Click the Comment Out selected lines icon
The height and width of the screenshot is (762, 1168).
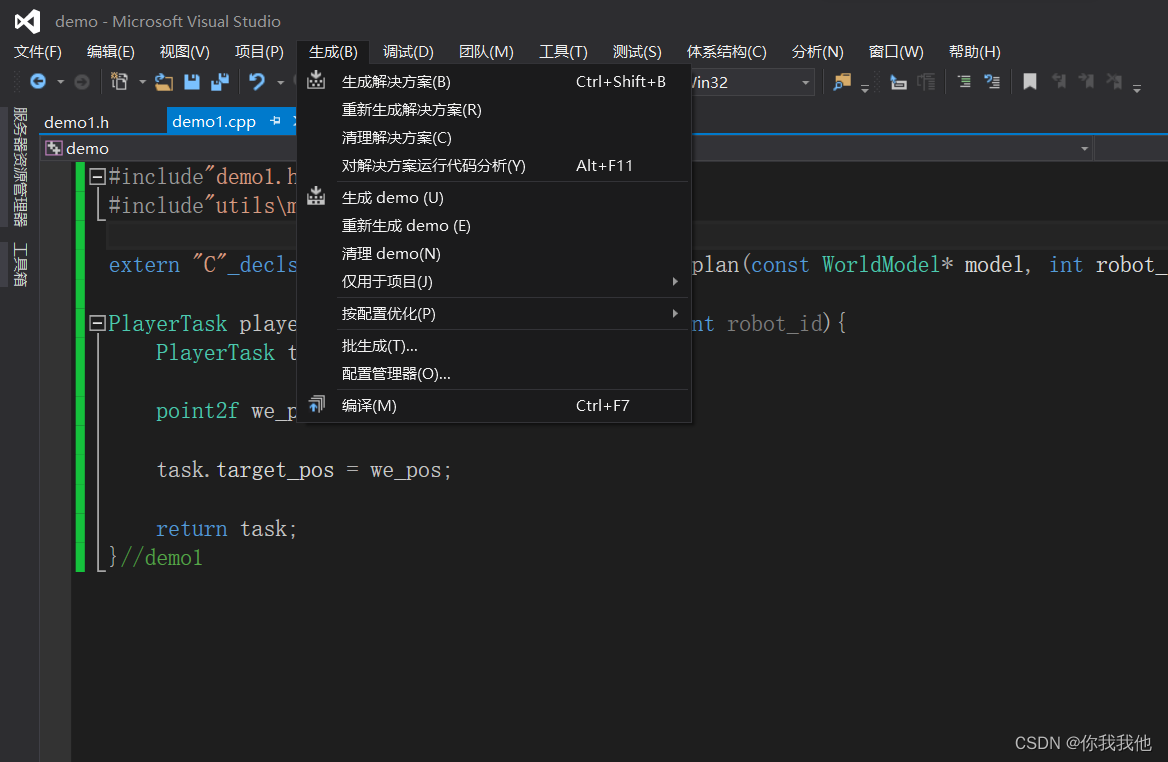pyautogui.click(x=965, y=82)
